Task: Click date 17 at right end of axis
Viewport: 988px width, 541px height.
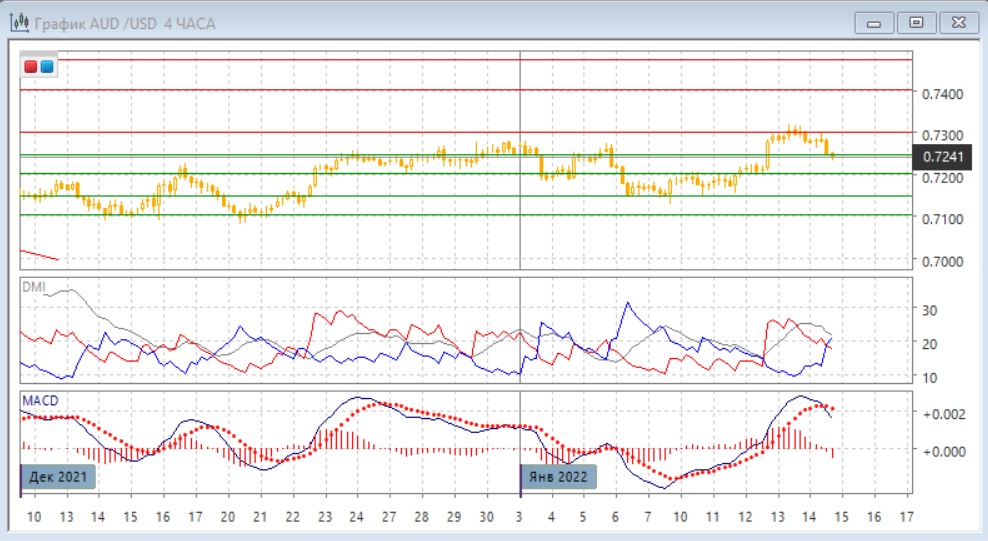Action: (x=907, y=517)
